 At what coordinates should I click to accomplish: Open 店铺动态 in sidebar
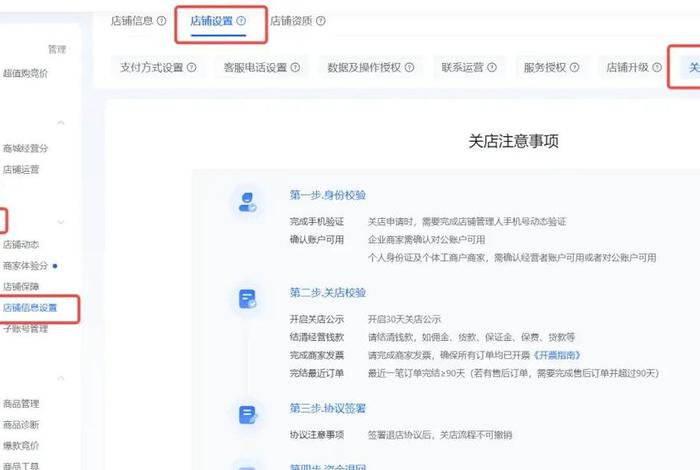21,245
